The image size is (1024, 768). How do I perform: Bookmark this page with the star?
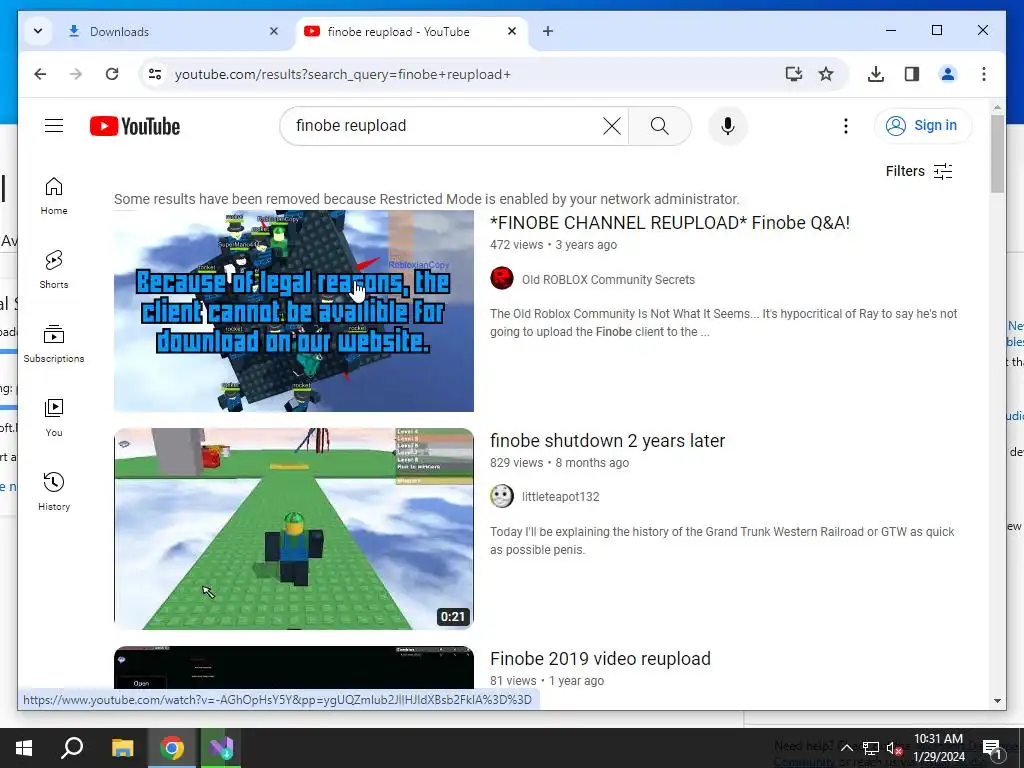coord(826,74)
